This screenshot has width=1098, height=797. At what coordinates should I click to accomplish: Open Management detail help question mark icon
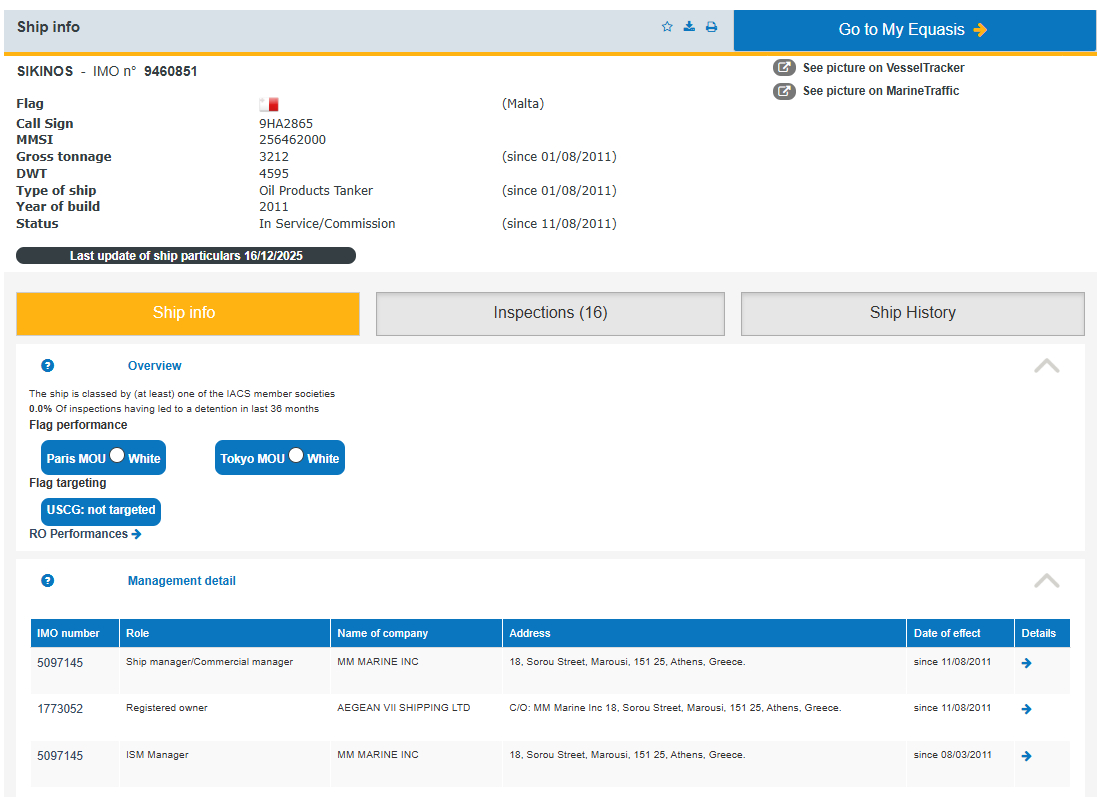pos(47,581)
